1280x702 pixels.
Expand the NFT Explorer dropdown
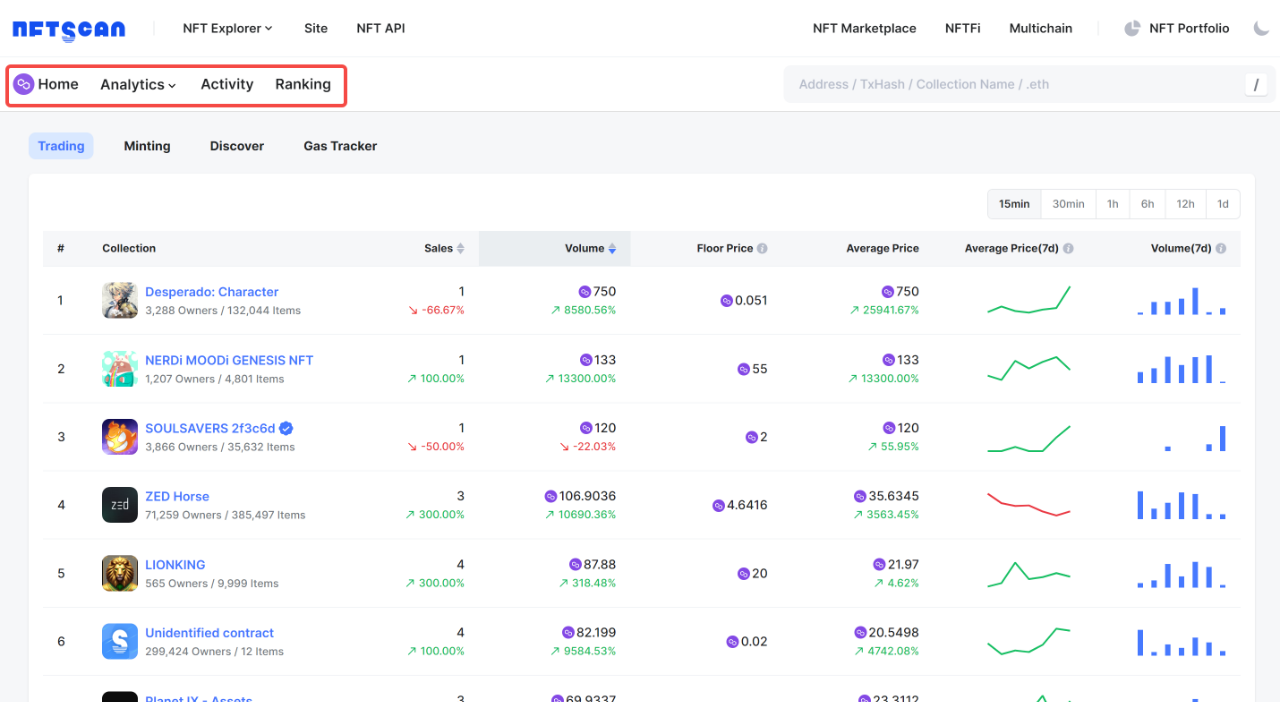click(x=227, y=28)
